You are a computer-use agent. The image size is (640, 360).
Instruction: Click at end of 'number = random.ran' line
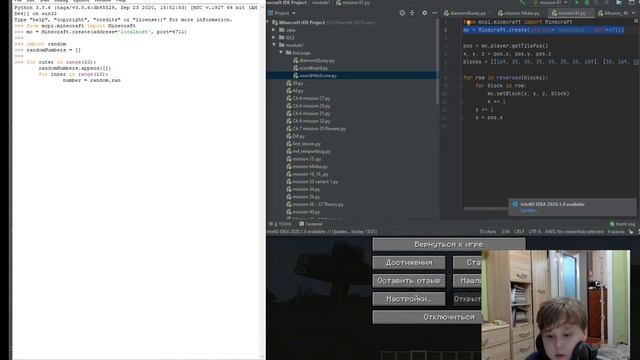click(121, 80)
